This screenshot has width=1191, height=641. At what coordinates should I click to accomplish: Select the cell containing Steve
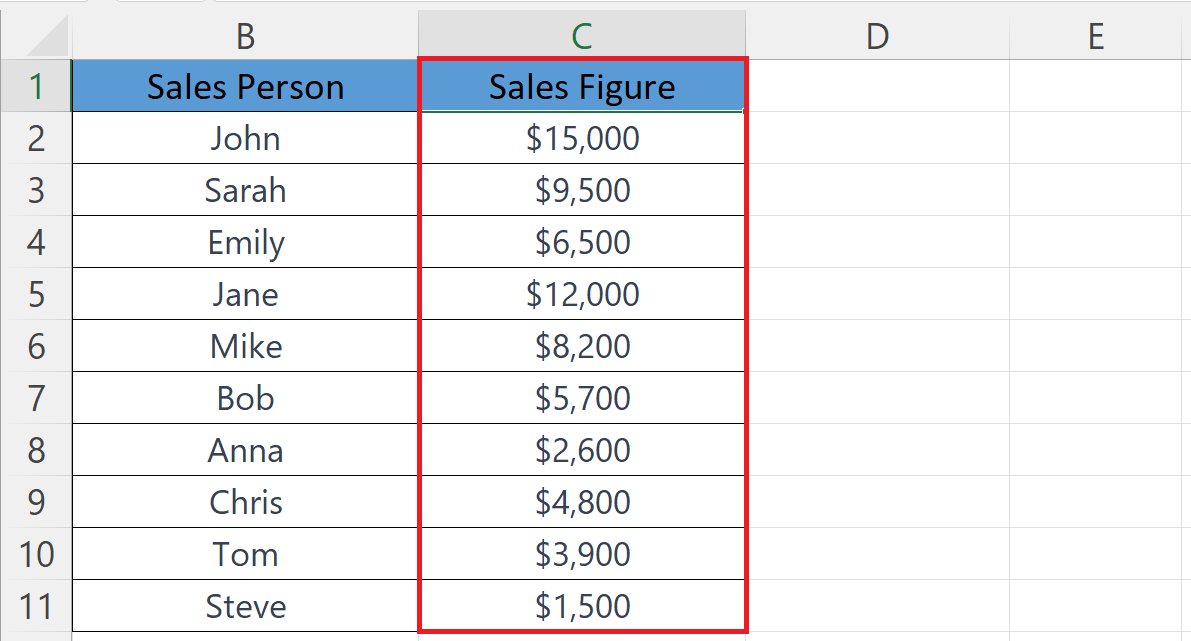coord(245,606)
